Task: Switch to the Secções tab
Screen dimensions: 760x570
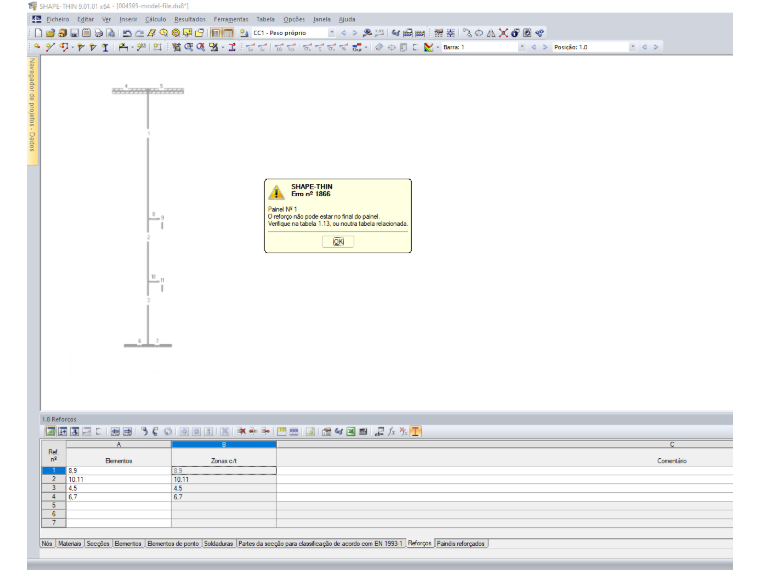Action: point(98,544)
